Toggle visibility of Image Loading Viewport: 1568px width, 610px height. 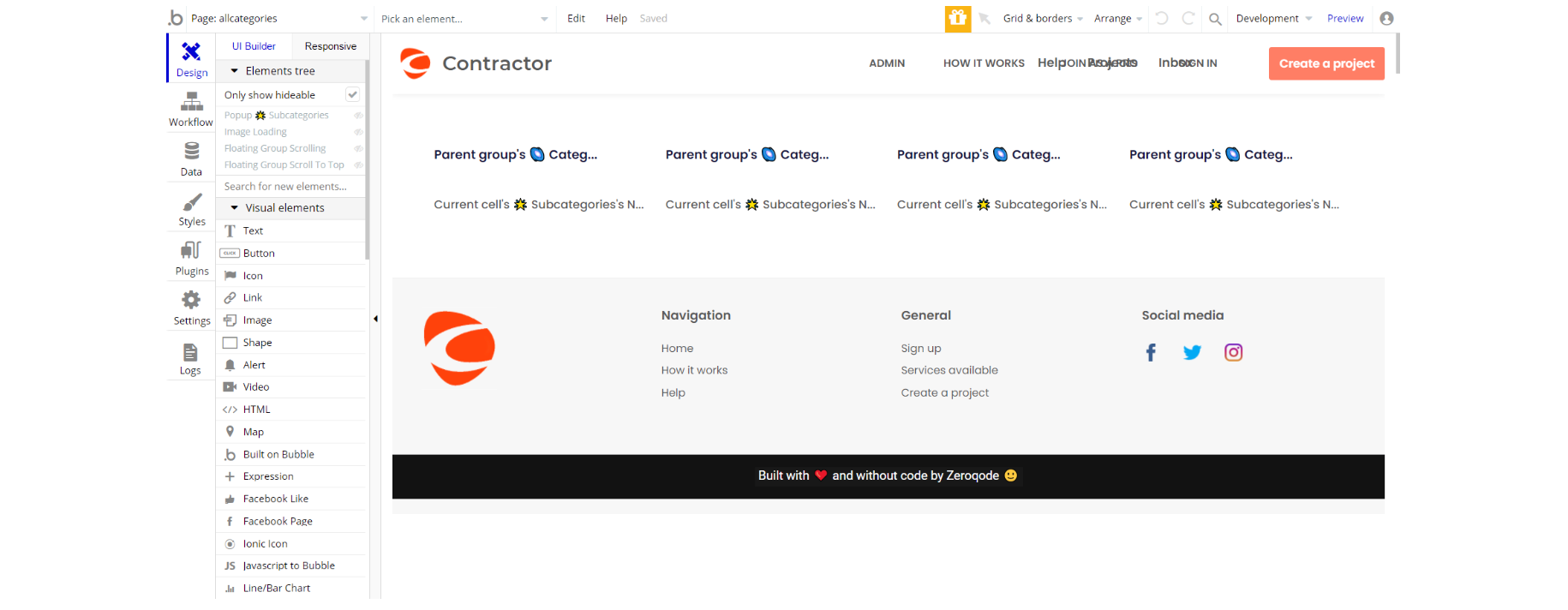[358, 132]
